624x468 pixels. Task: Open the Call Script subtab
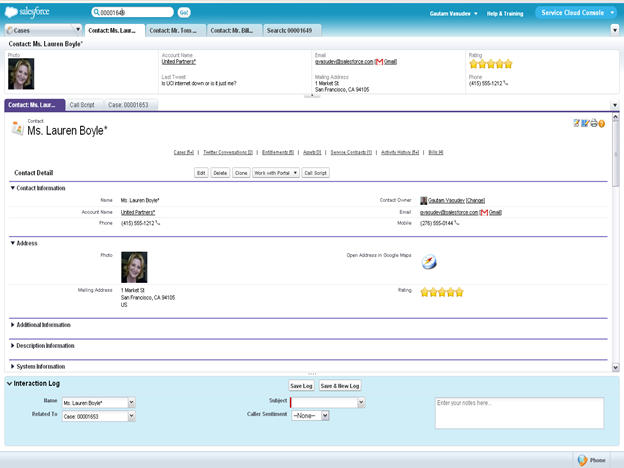[x=82, y=105]
